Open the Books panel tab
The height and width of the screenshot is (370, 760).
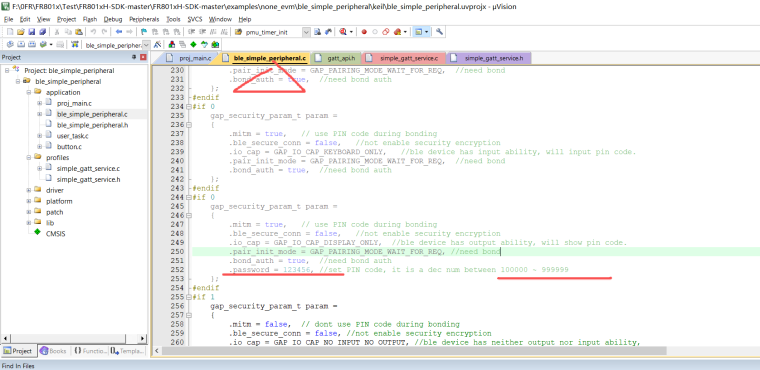[x=53, y=351]
